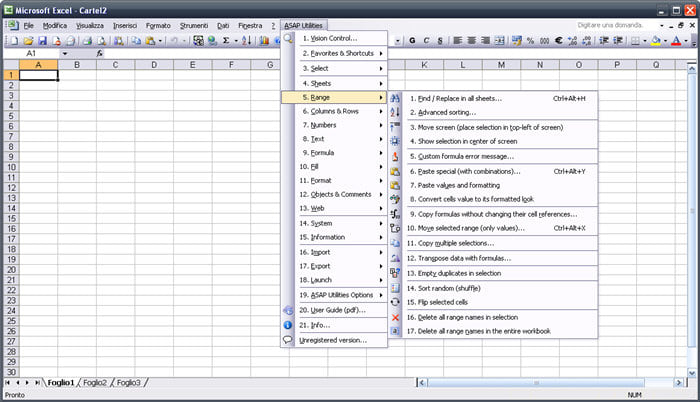Switch to Foglio3 sheet tab
Image resolution: width=700 pixels, height=402 pixels.
click(129, 383)
